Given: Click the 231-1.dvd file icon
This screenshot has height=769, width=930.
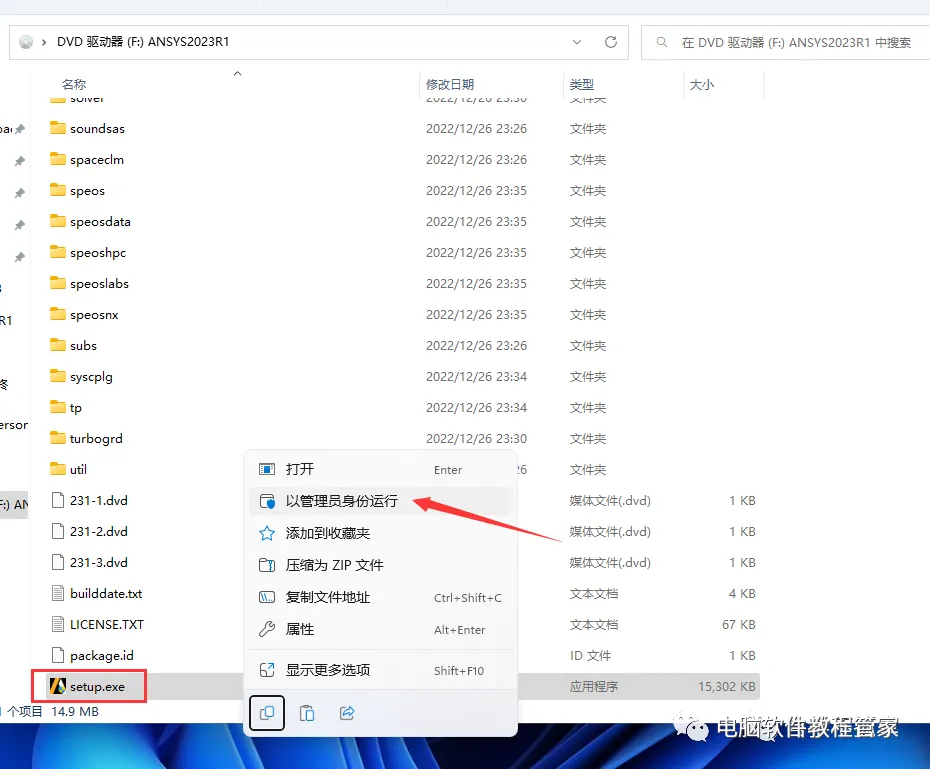Looking at the screenshot, I should 58,500.
